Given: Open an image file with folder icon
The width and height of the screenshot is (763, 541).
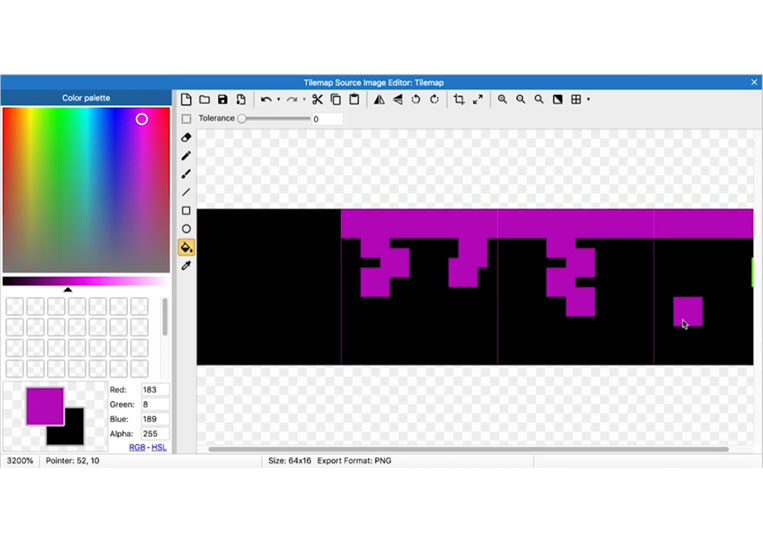Looking at the screenshot, I should 204,100.
